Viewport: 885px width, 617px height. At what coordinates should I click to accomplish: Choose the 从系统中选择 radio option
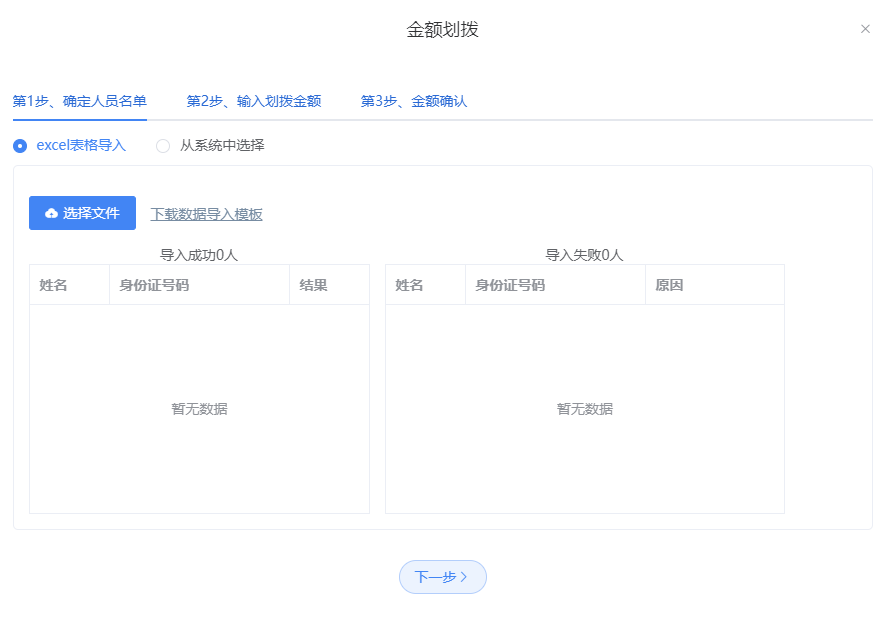[163, 146]
